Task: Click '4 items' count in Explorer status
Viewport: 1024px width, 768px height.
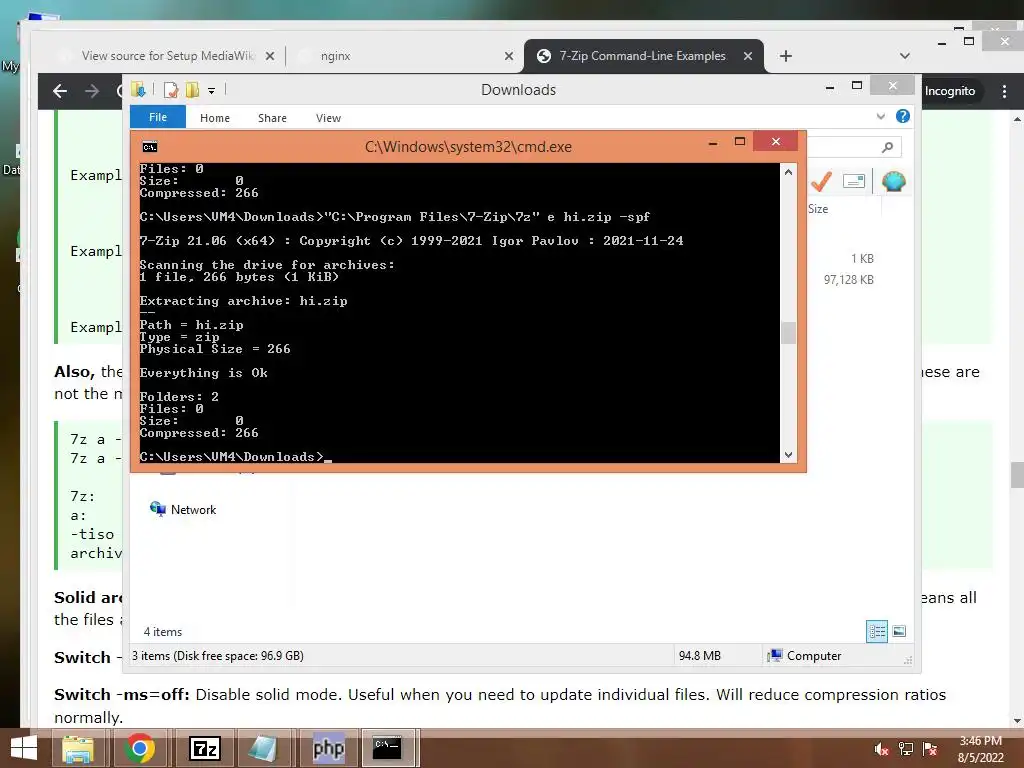Action: (163, 632)
